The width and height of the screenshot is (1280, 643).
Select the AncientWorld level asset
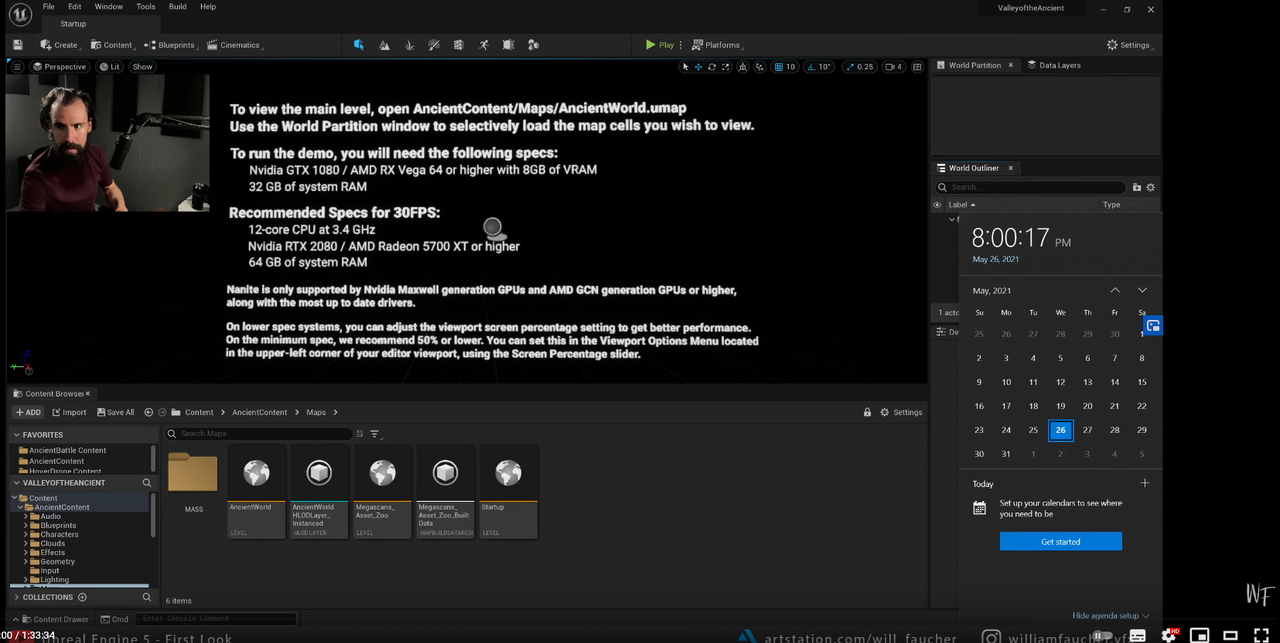click(256, 491)
